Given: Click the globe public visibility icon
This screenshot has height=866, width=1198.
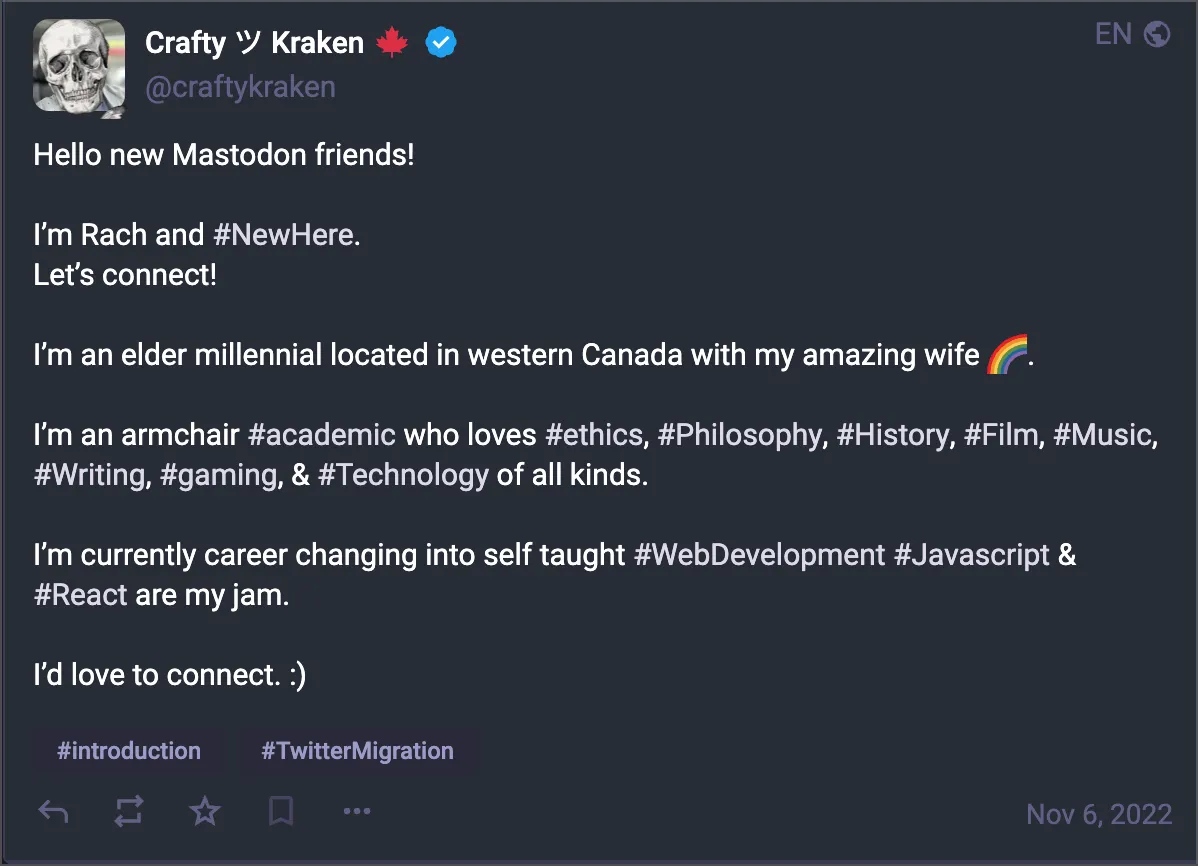Looking at the screenshot, I should (1157, 34).
